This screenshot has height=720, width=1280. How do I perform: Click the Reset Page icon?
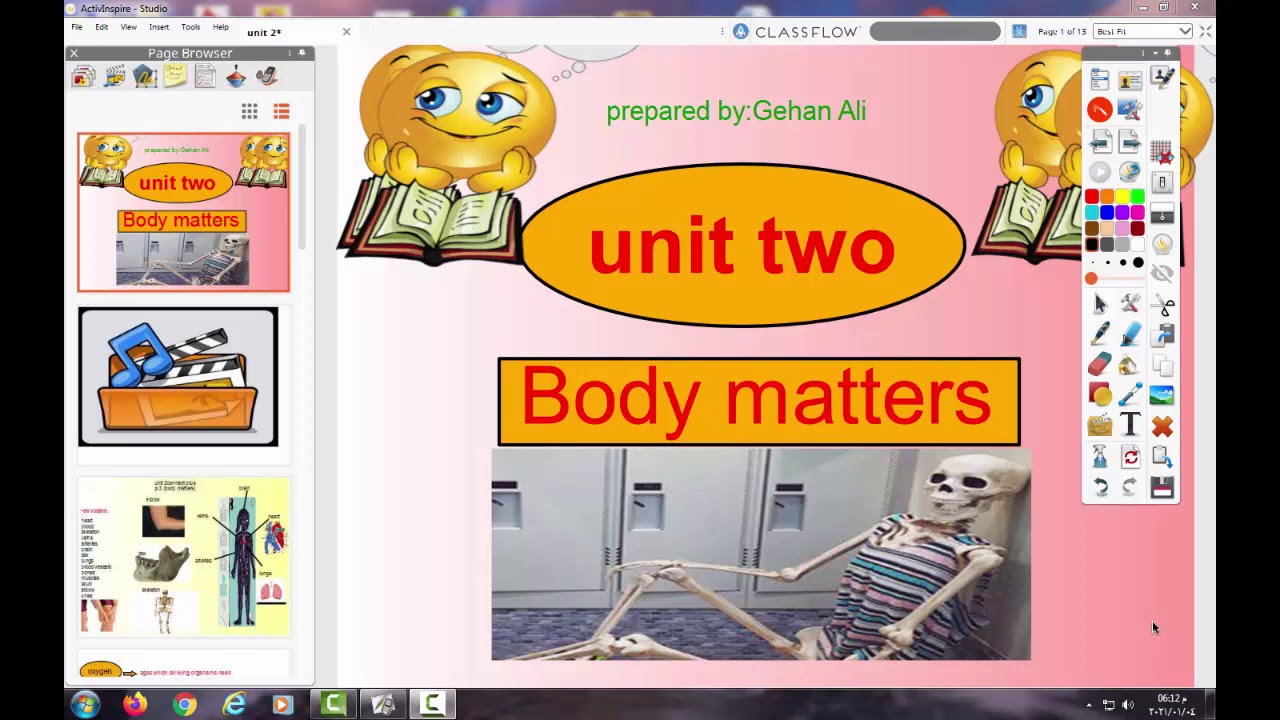1130,457
